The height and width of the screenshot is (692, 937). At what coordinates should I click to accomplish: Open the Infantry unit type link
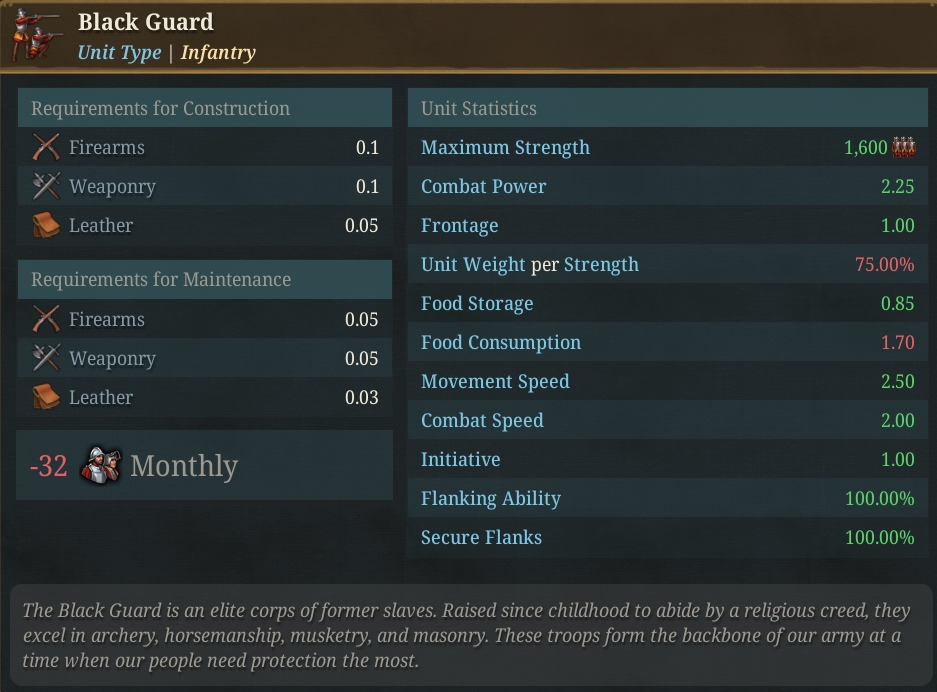click(218, 53)
